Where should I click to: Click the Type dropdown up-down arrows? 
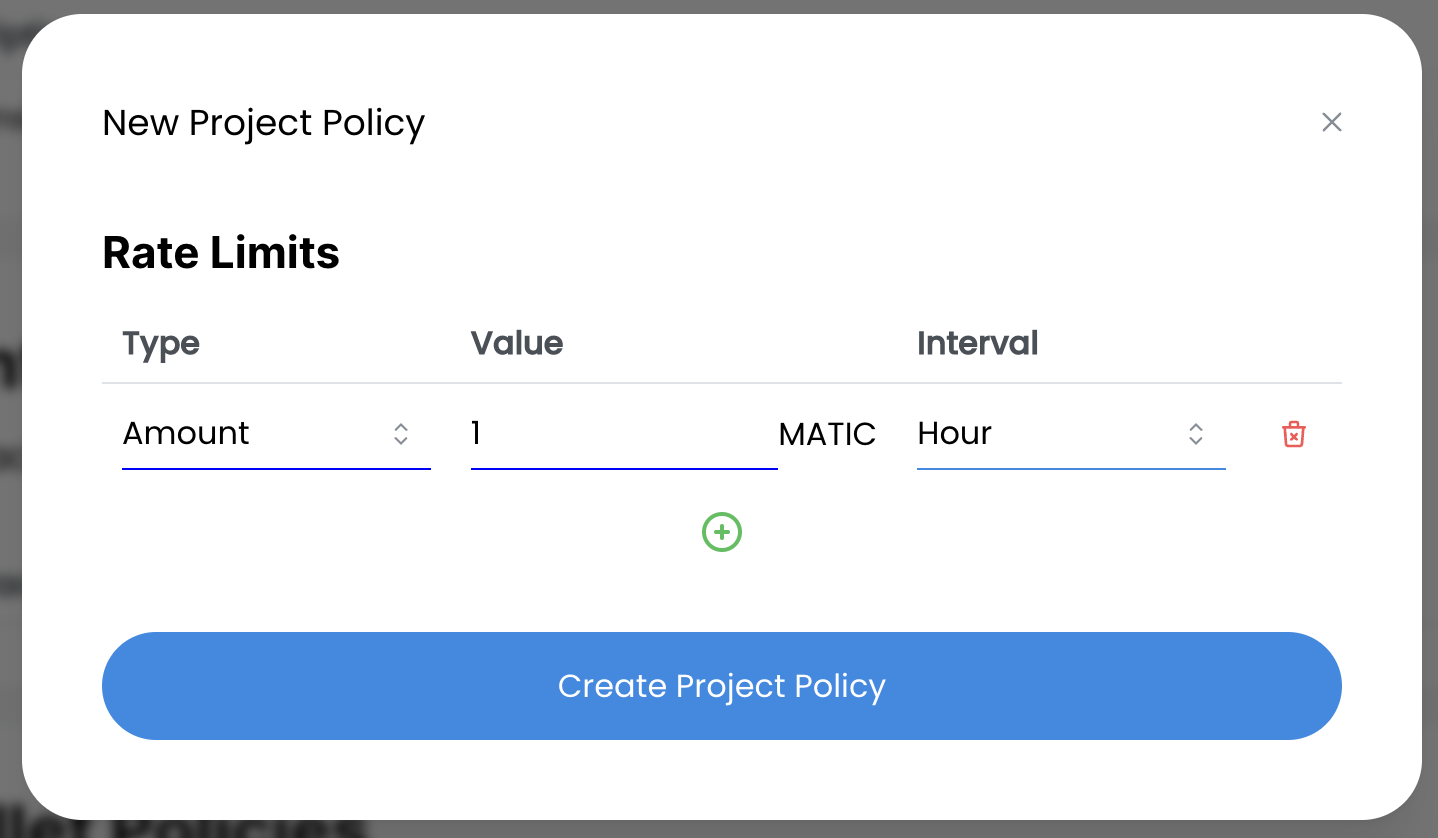click(x=401, y=434)
